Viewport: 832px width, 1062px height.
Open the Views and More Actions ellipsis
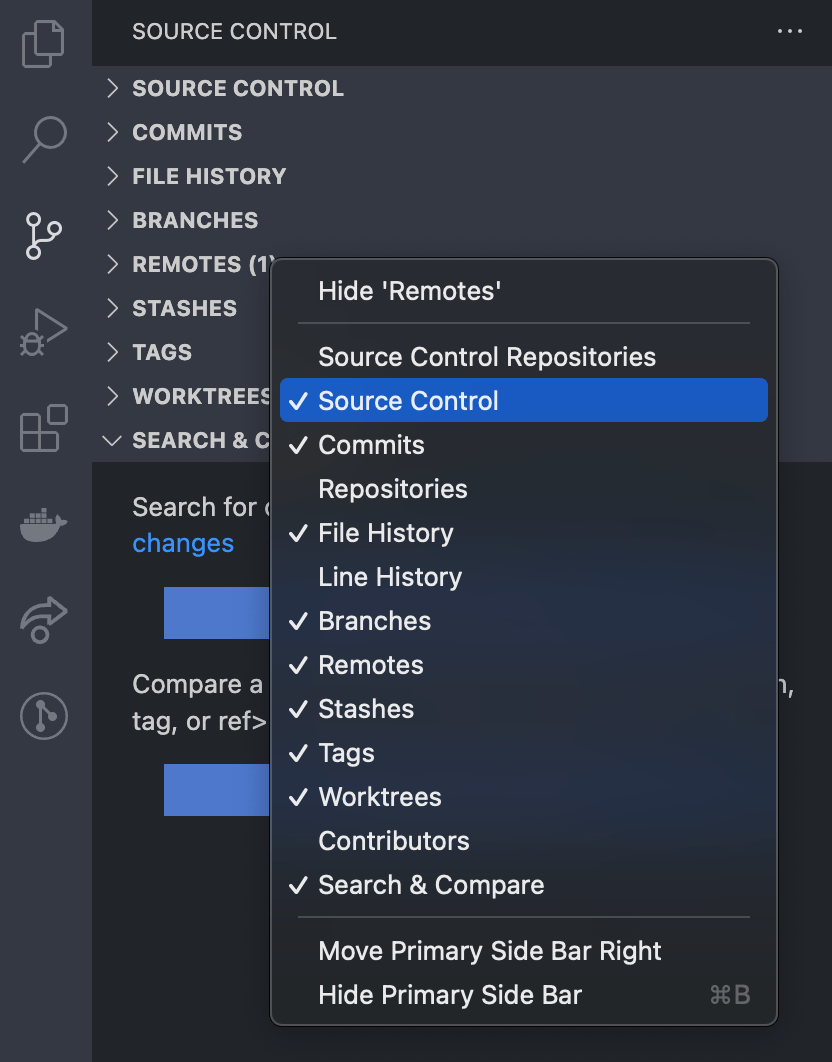pyautogui.click(x=790, y=31)
